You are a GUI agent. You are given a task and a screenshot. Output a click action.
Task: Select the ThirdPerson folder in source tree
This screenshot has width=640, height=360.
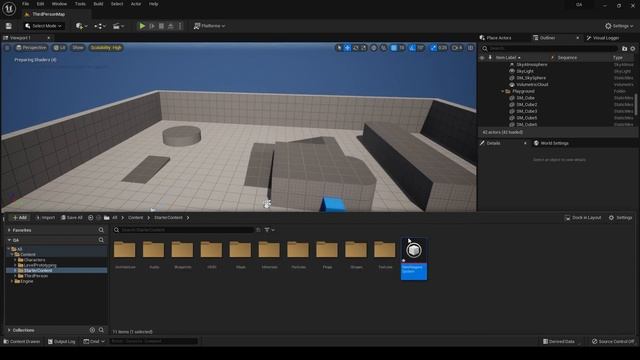tap(36, 276)
